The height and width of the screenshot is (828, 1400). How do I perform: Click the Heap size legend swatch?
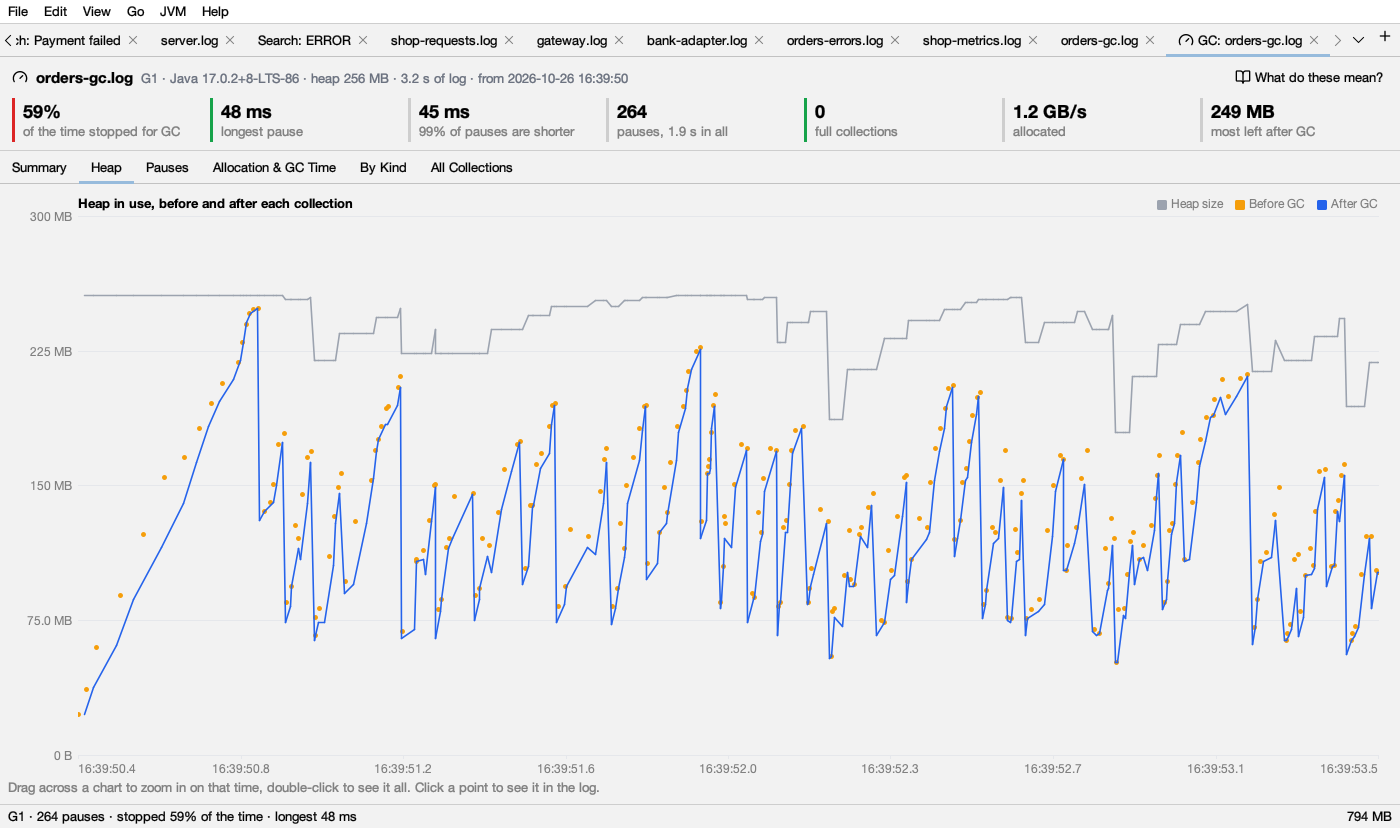tap(1162, 204)
